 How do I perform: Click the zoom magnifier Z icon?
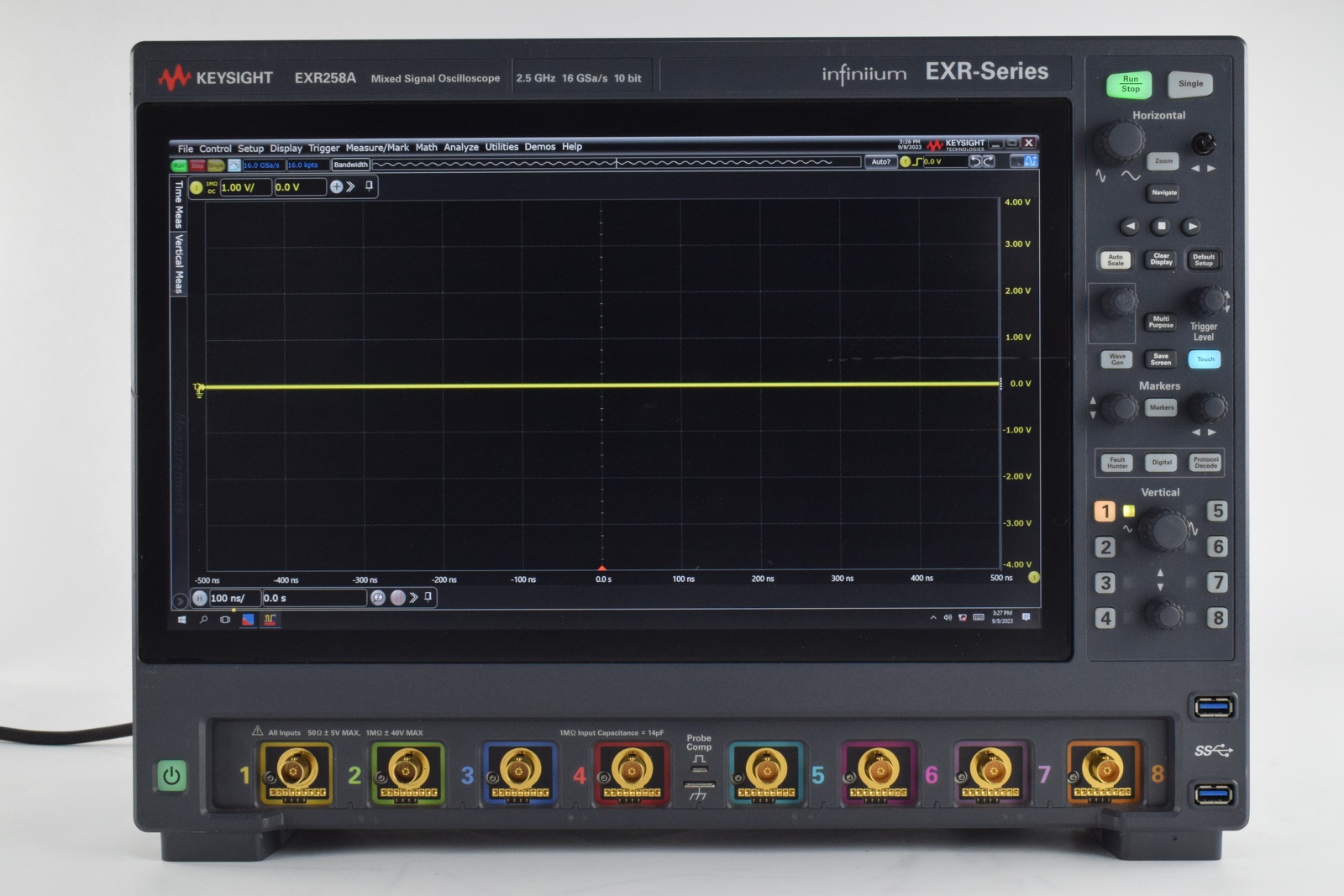pos(378,598)
